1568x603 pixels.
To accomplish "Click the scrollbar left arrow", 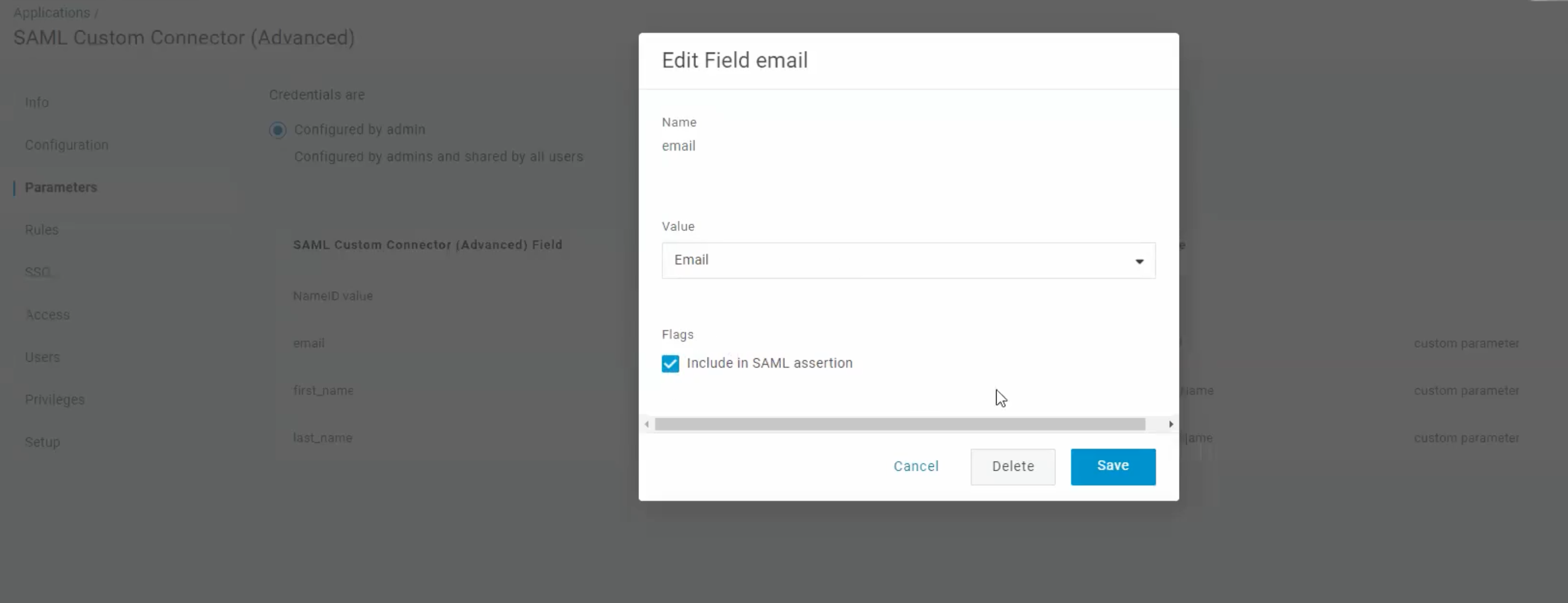I will tap(646, 424).
